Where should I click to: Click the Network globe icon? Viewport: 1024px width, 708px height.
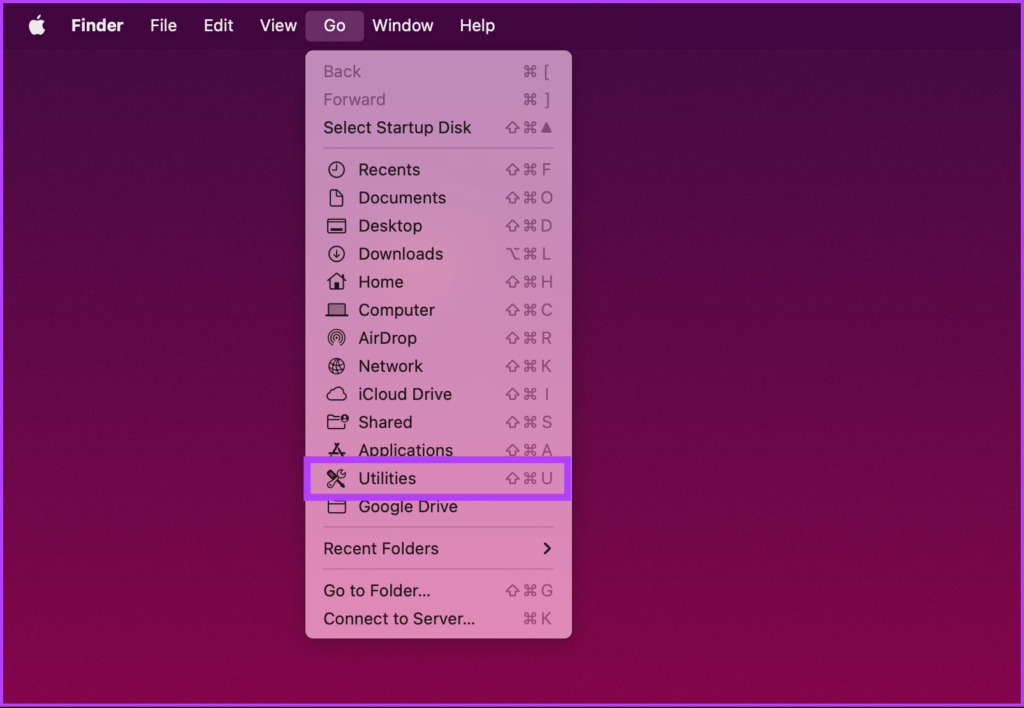point(336,366)
